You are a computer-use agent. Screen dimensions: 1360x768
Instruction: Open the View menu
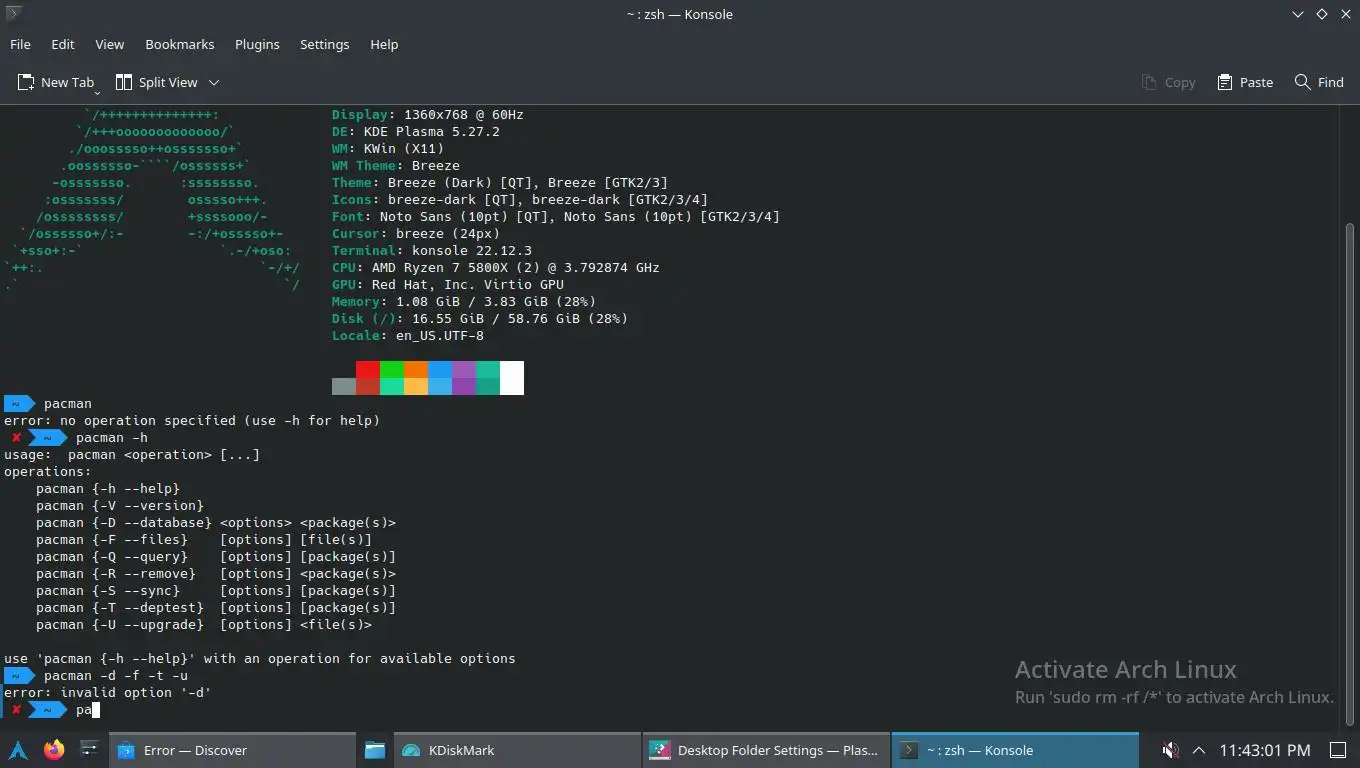pyautogui.click(x=110, y=44)
